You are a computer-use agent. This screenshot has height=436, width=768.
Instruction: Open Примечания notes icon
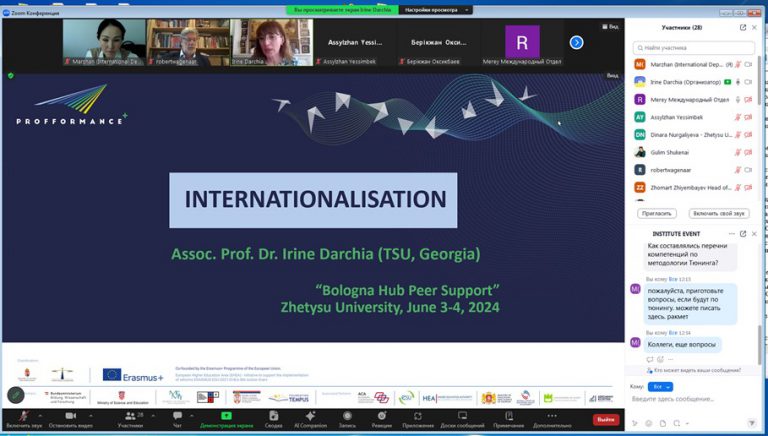508,417
